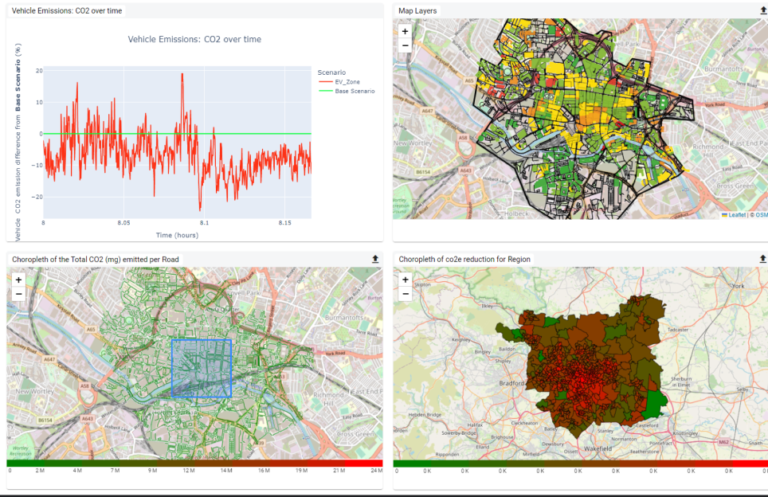The image size is (768, 497).
Task: Click export icon on CO2 per Road panel
Action: tap(375, 259)
